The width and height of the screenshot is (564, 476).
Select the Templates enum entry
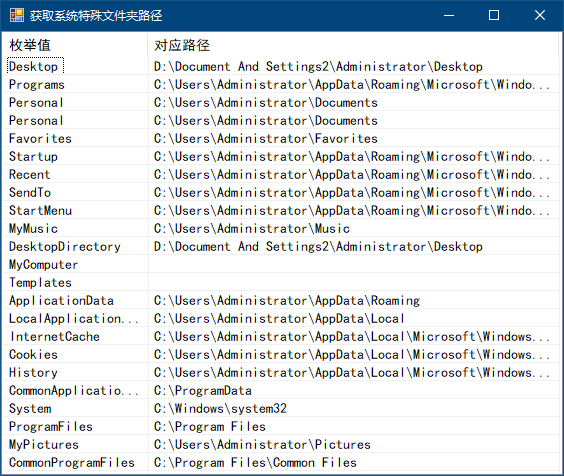40,282
